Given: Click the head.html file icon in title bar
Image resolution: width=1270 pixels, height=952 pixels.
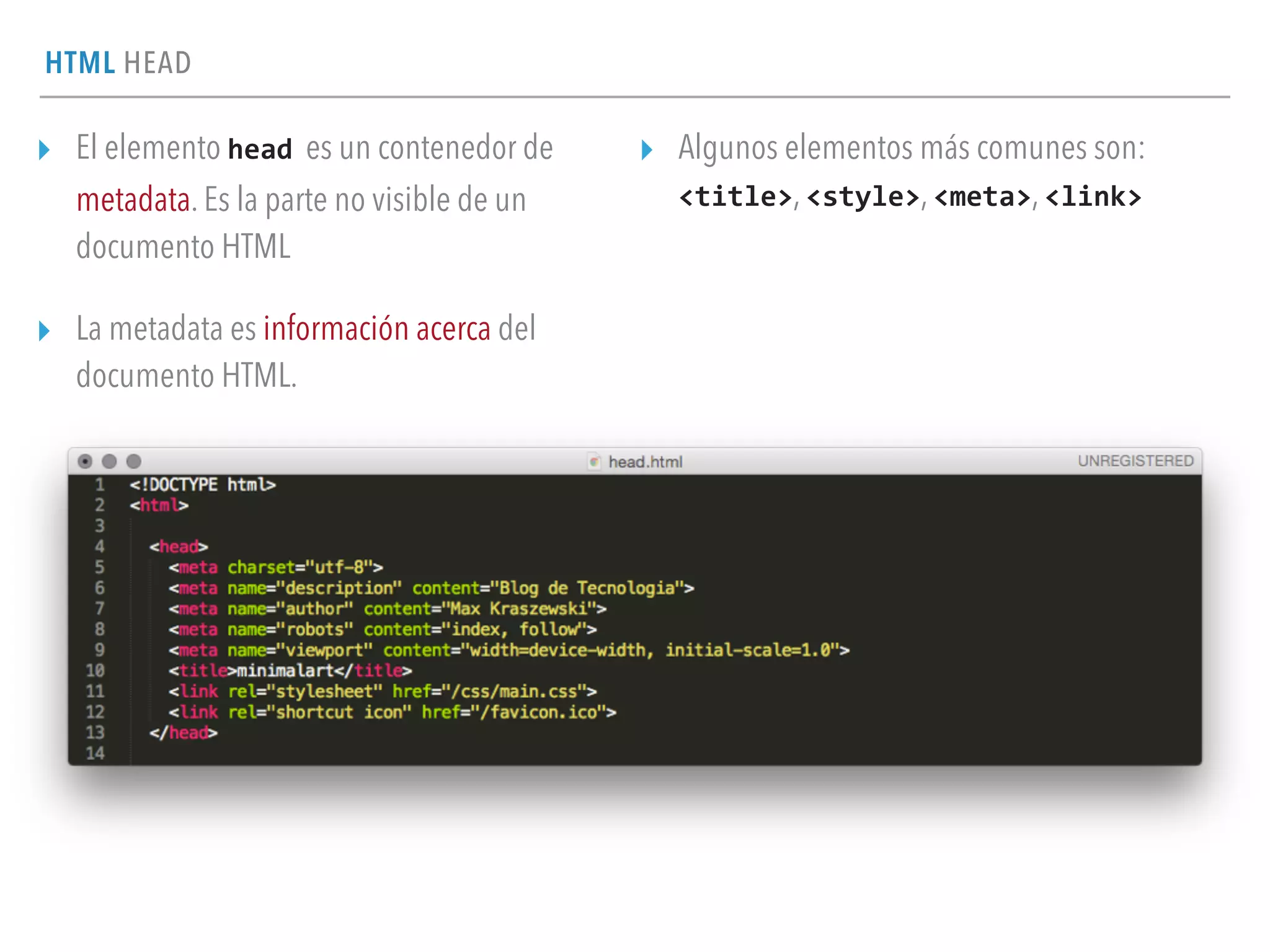Looking at the screenshot, I should click(x=594, y=461).
